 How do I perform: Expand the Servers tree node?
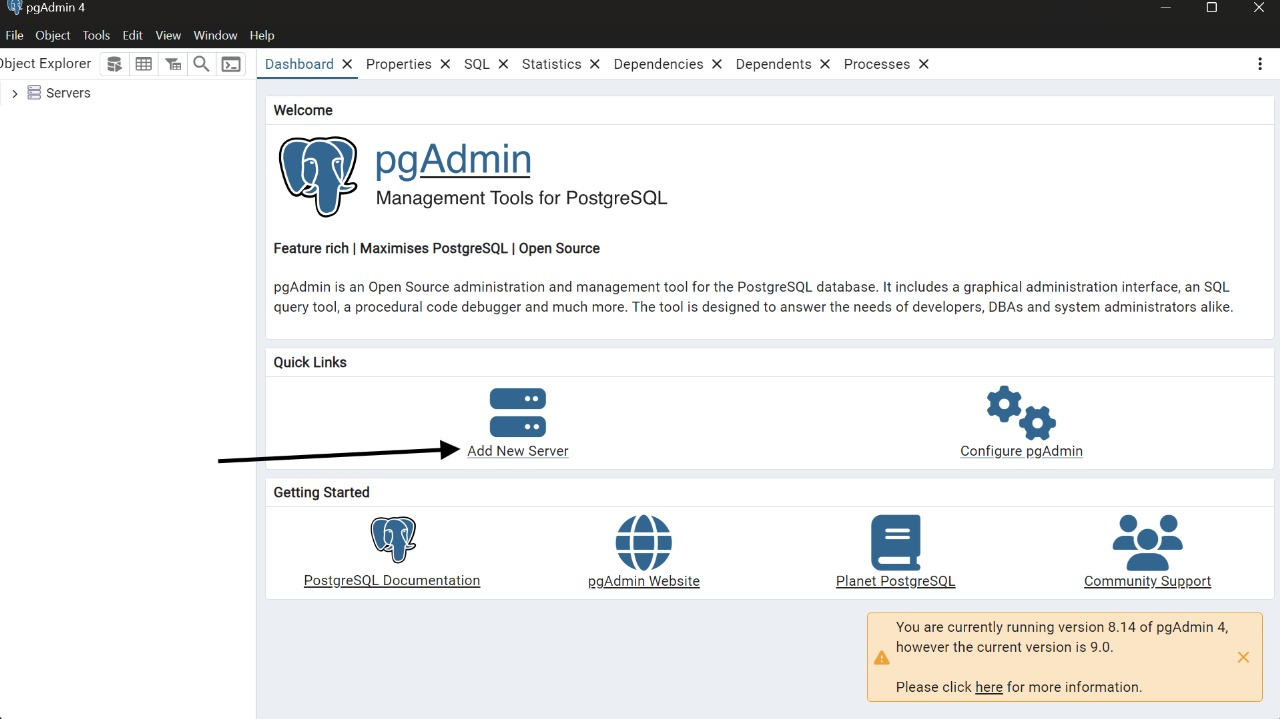(x=14, y=93)
